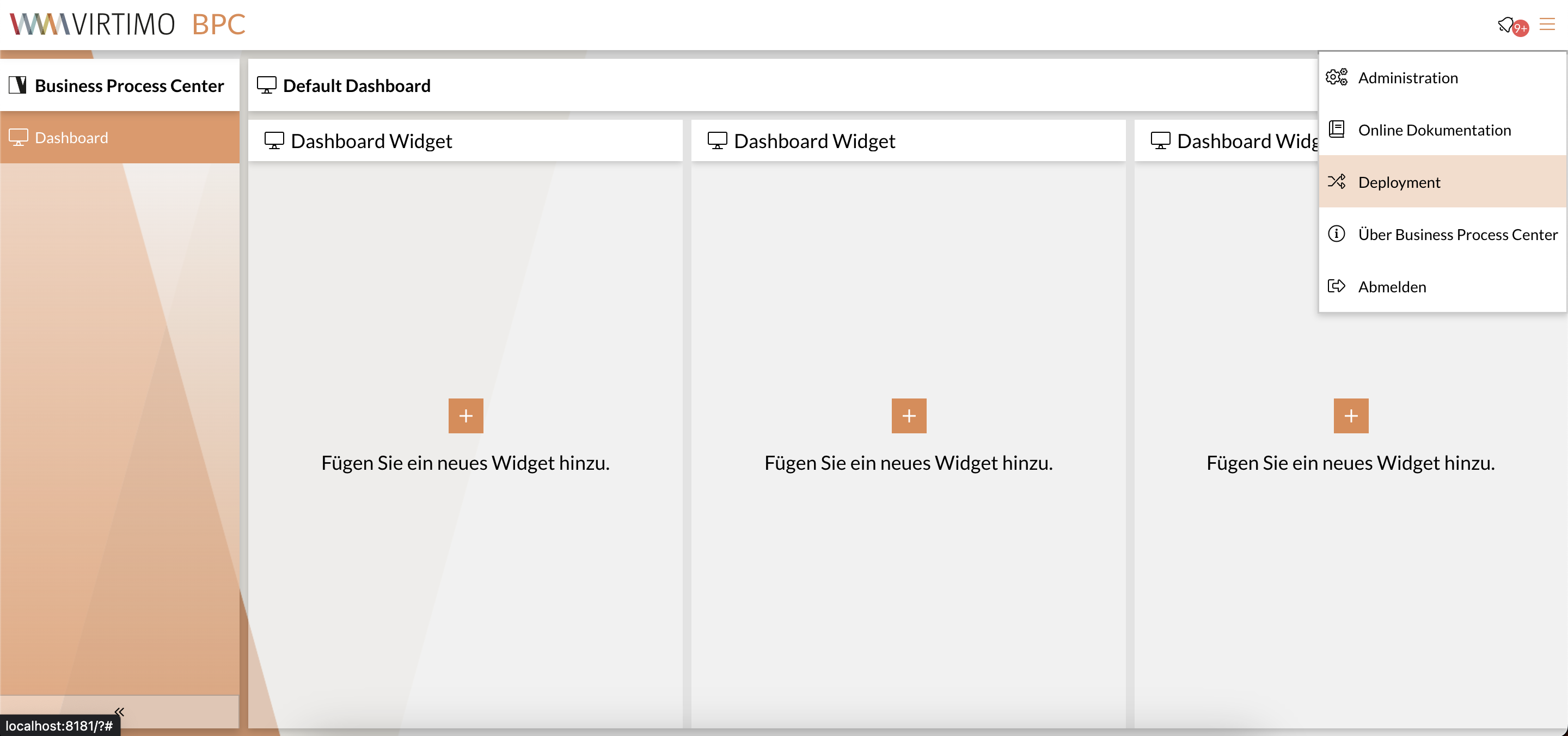
Task: Click Business Process Center sidebar icon
Action: [x=17, y=85]
